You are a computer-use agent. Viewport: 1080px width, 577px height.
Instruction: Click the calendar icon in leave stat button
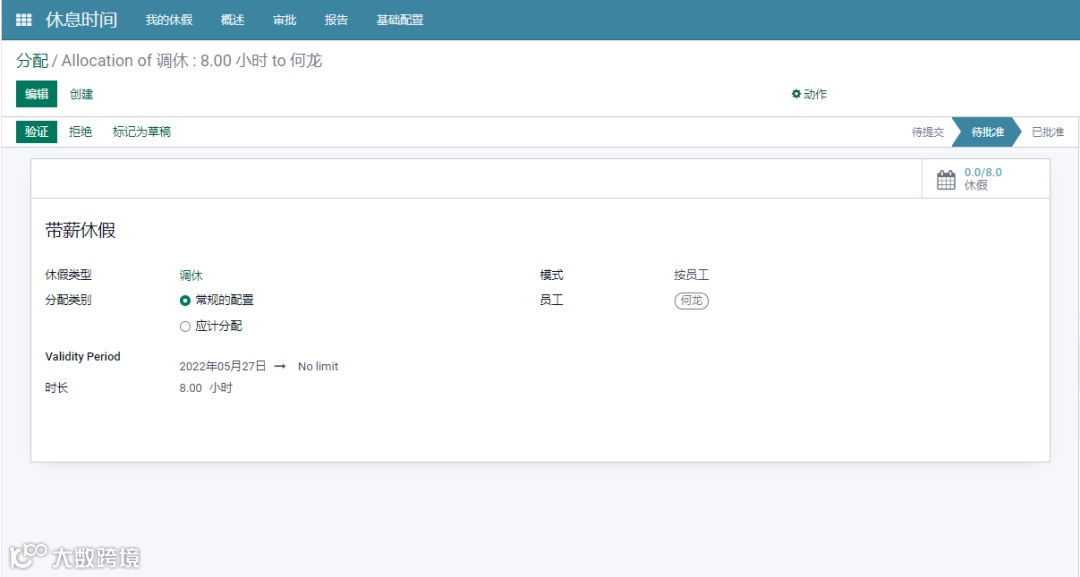[x=946, y=180]
